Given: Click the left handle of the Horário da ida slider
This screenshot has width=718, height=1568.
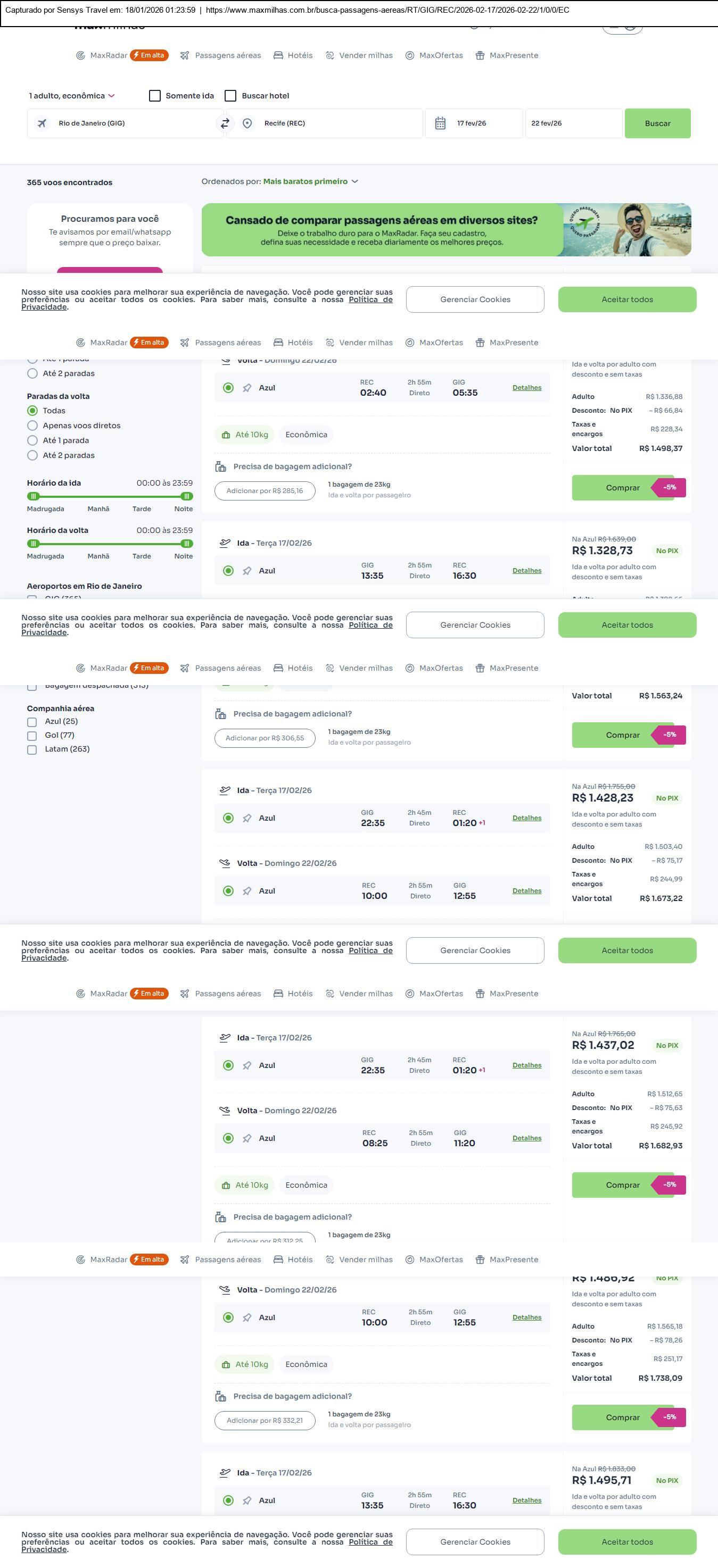Looking at the screenshot, I should (34, 496).
